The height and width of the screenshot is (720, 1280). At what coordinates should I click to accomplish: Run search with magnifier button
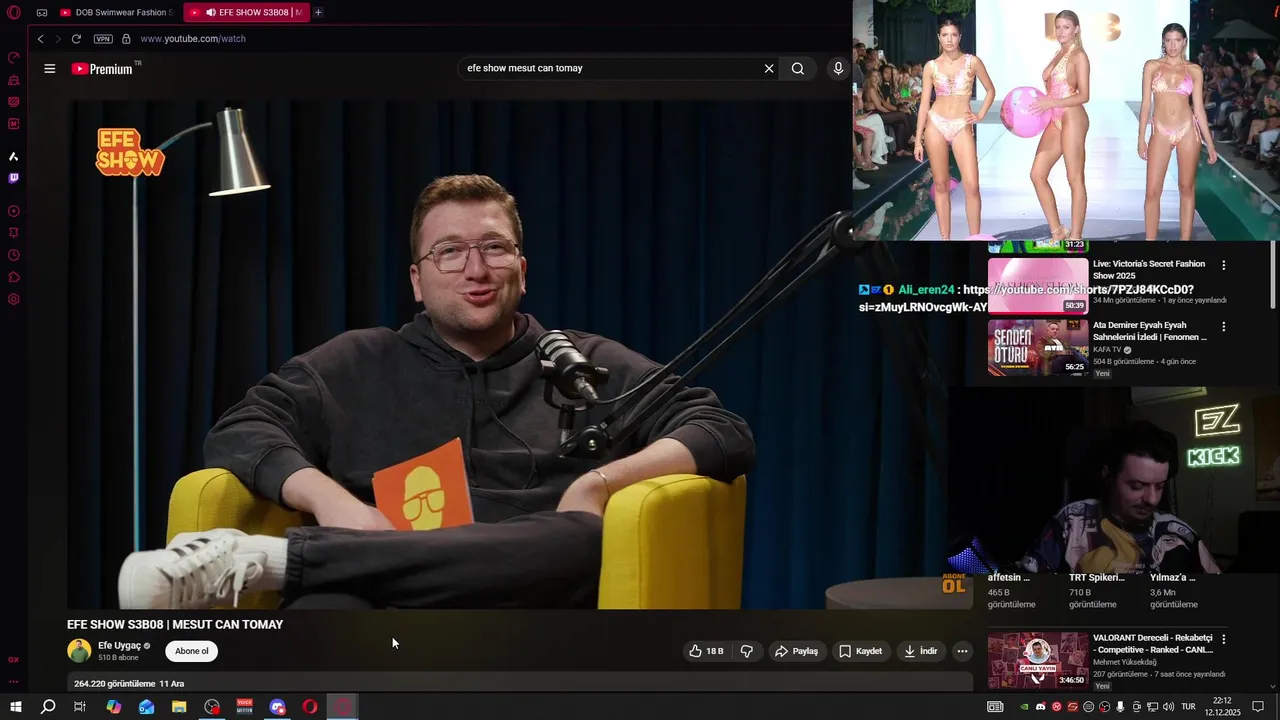[x=798, y=69]
